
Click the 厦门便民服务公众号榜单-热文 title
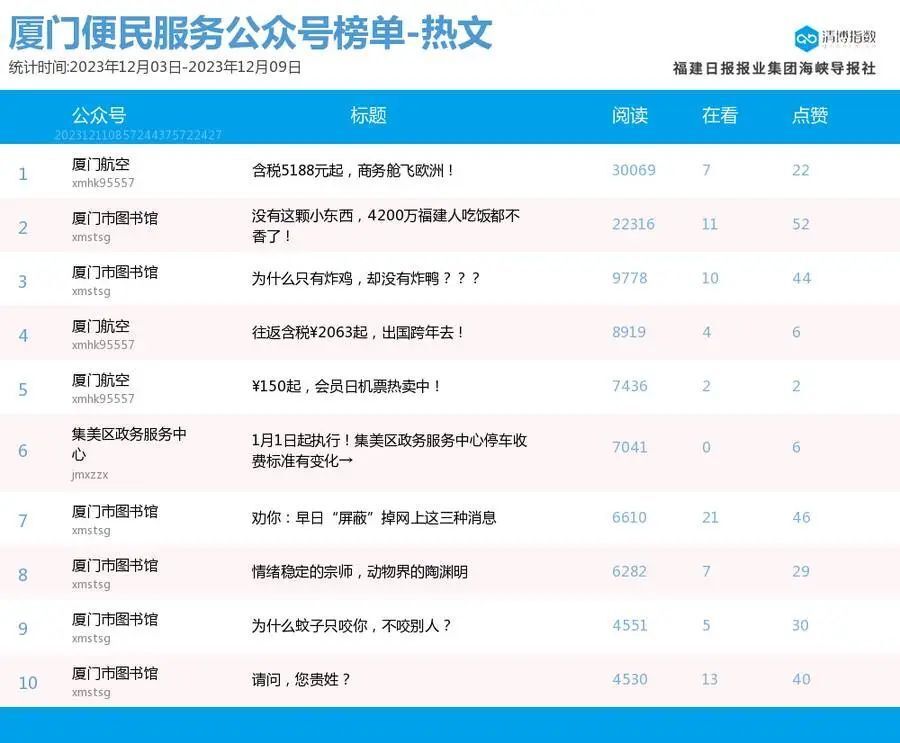250,31
